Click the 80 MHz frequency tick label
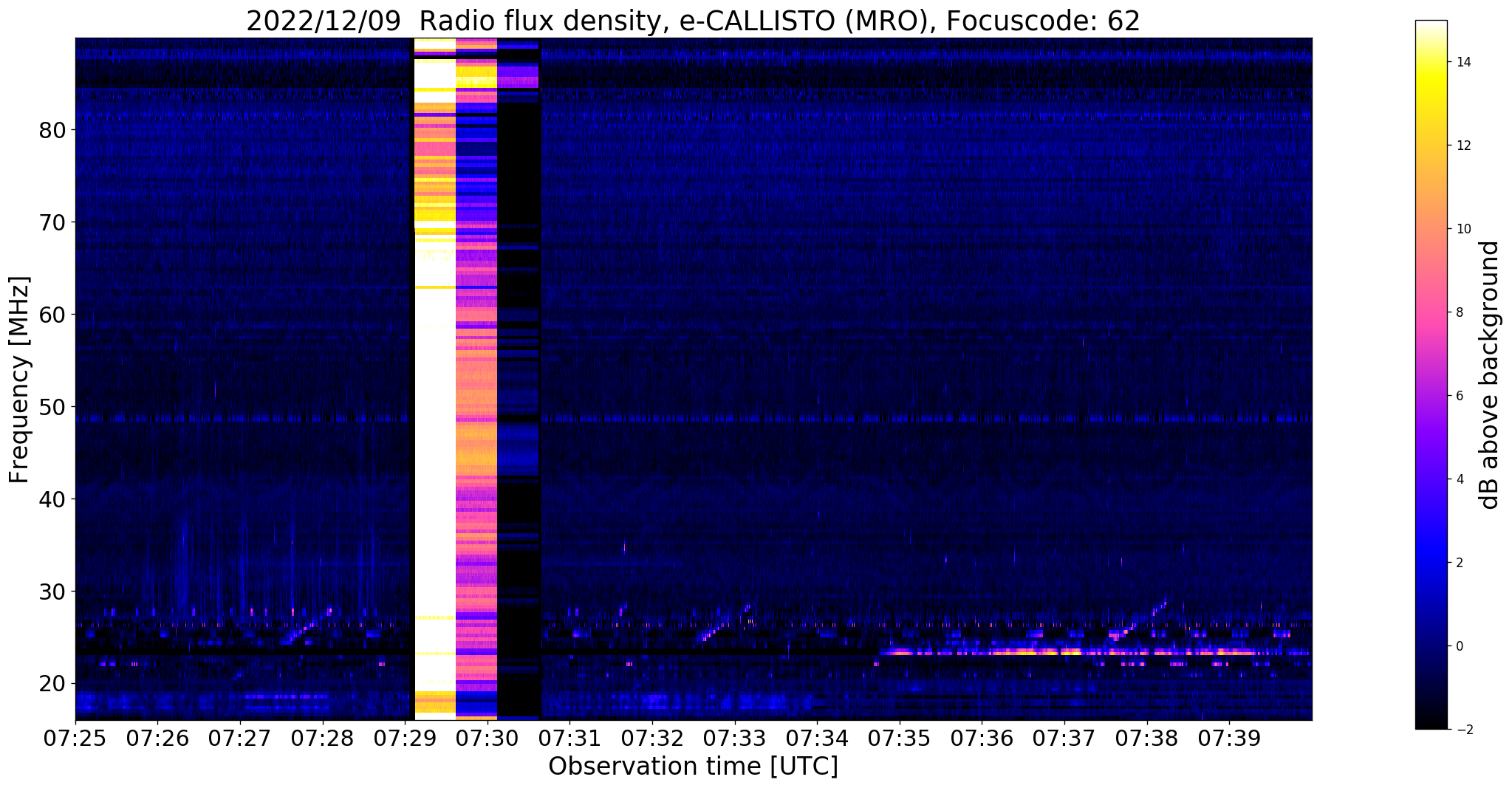 point(52,130)
